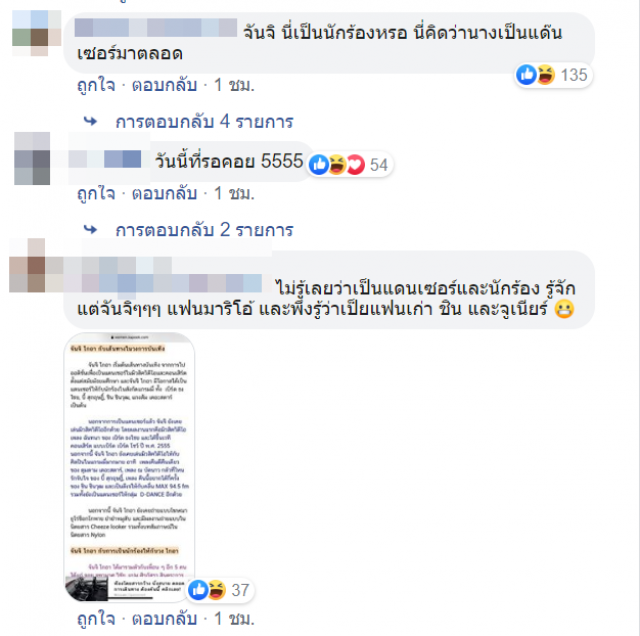Open the first commenter's profile picture
The width and height of the screenshot is (640, 636).
(x=37, y=33)
